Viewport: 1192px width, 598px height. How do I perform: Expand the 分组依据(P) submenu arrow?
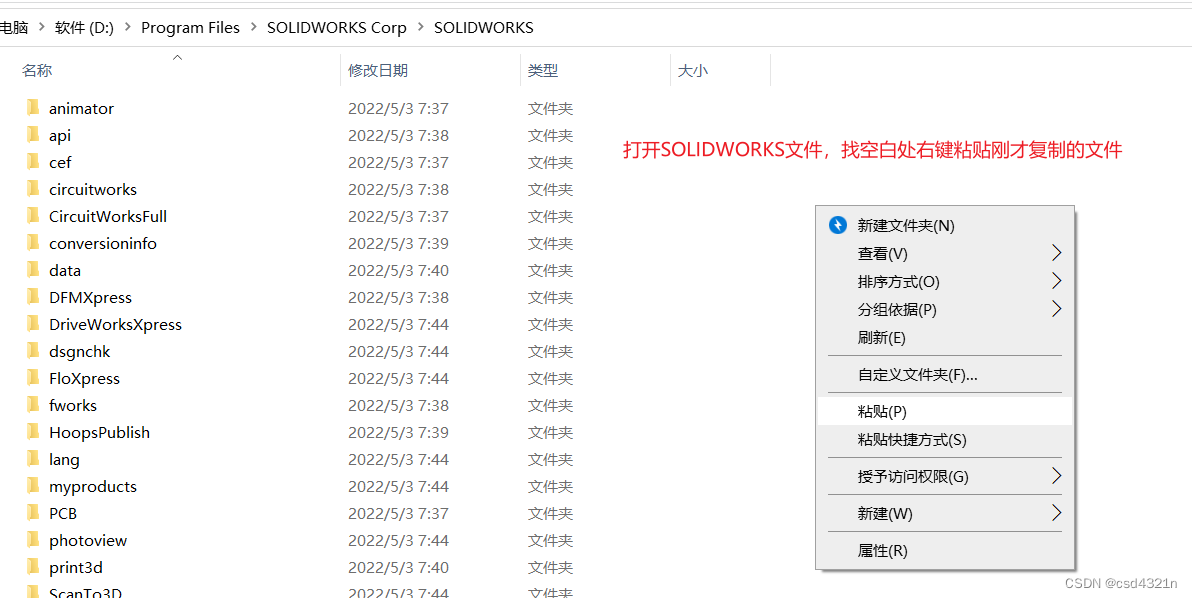click(x=1056, y=309)
